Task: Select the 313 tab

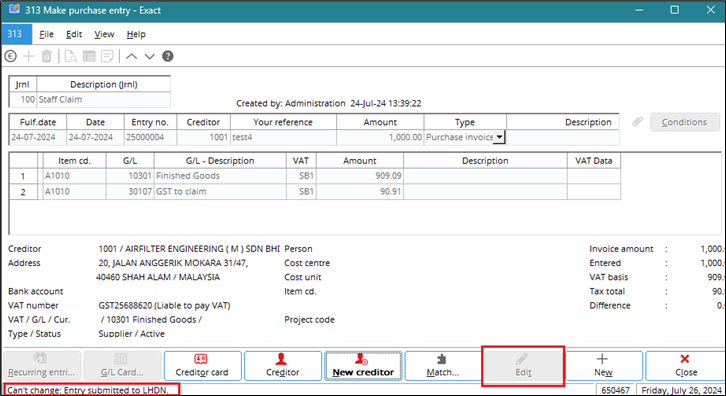Action: tap(16, 34)
